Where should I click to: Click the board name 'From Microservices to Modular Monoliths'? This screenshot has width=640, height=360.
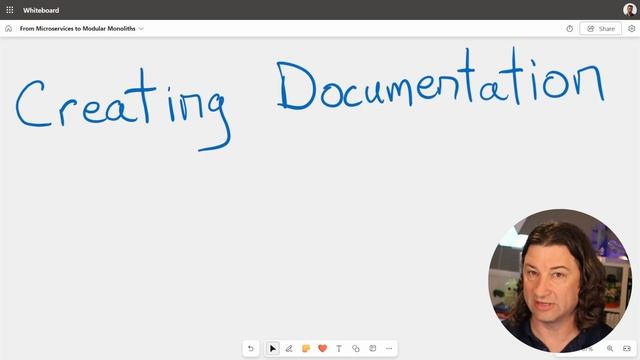pos(78,29)
